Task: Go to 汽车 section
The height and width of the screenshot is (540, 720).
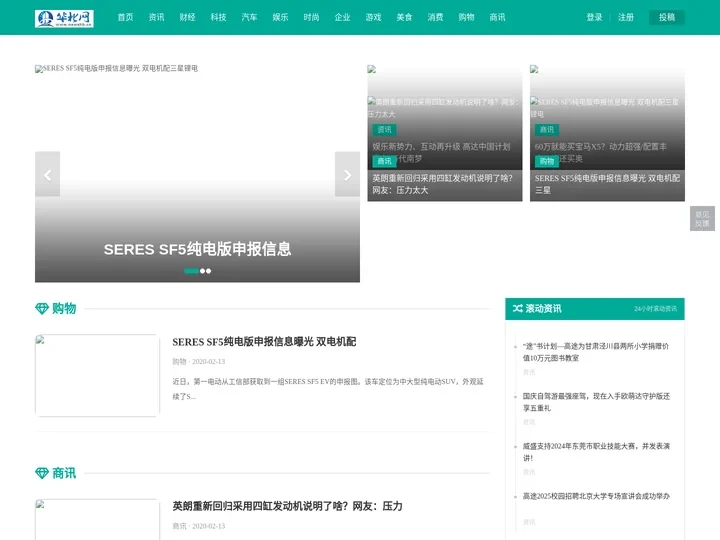Action: [x=249, y=17]
